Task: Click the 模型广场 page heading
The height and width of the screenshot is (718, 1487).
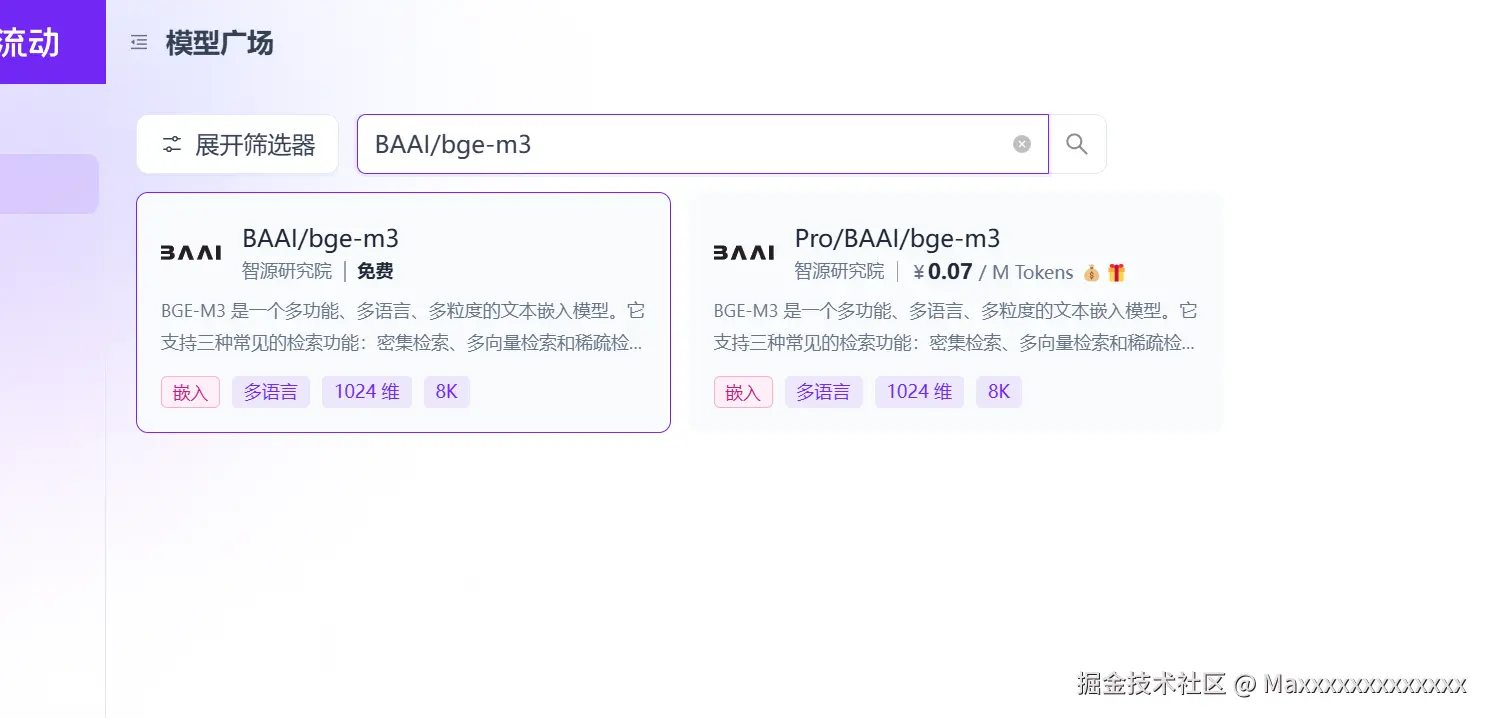Action: [219, 43]
